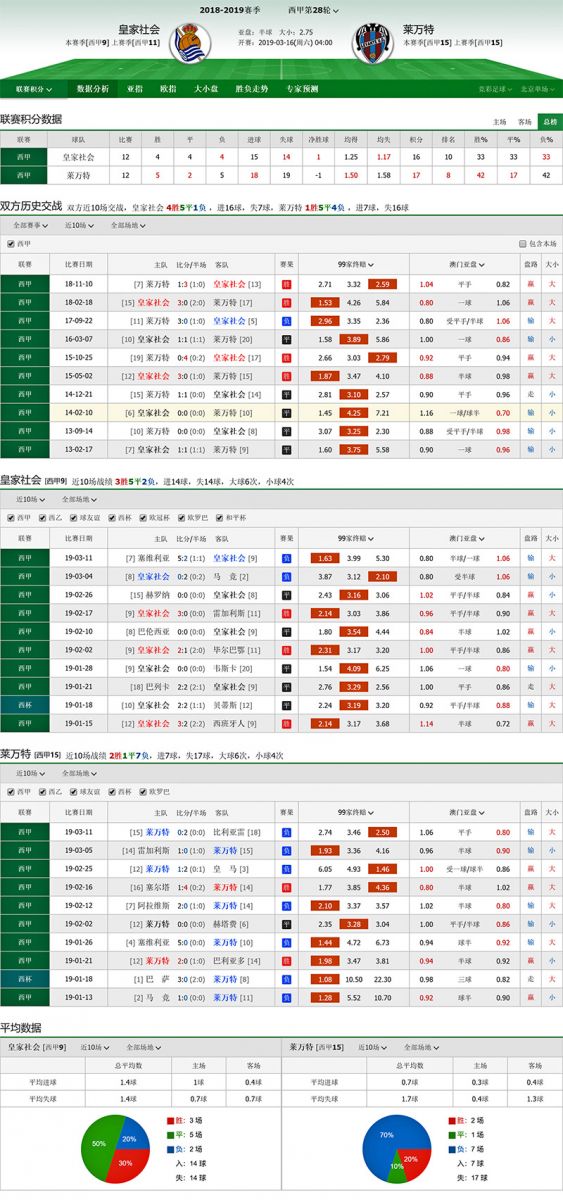
Task: Click the red 胜 legend square in 莱万特 chart
Action: 452,1120
